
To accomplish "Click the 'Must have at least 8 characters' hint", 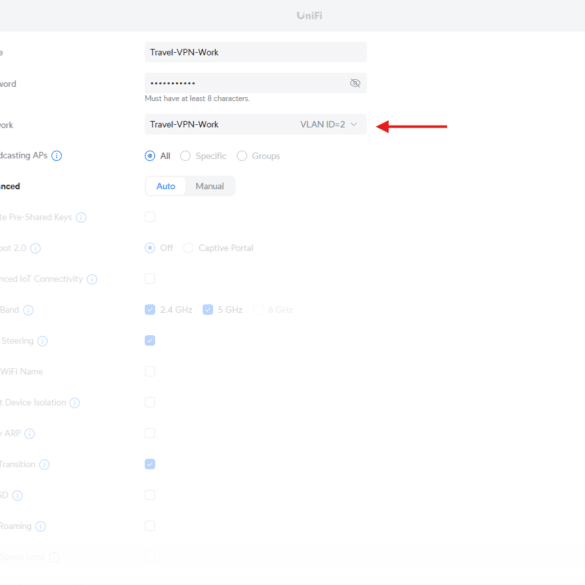I will pos(197,98).
